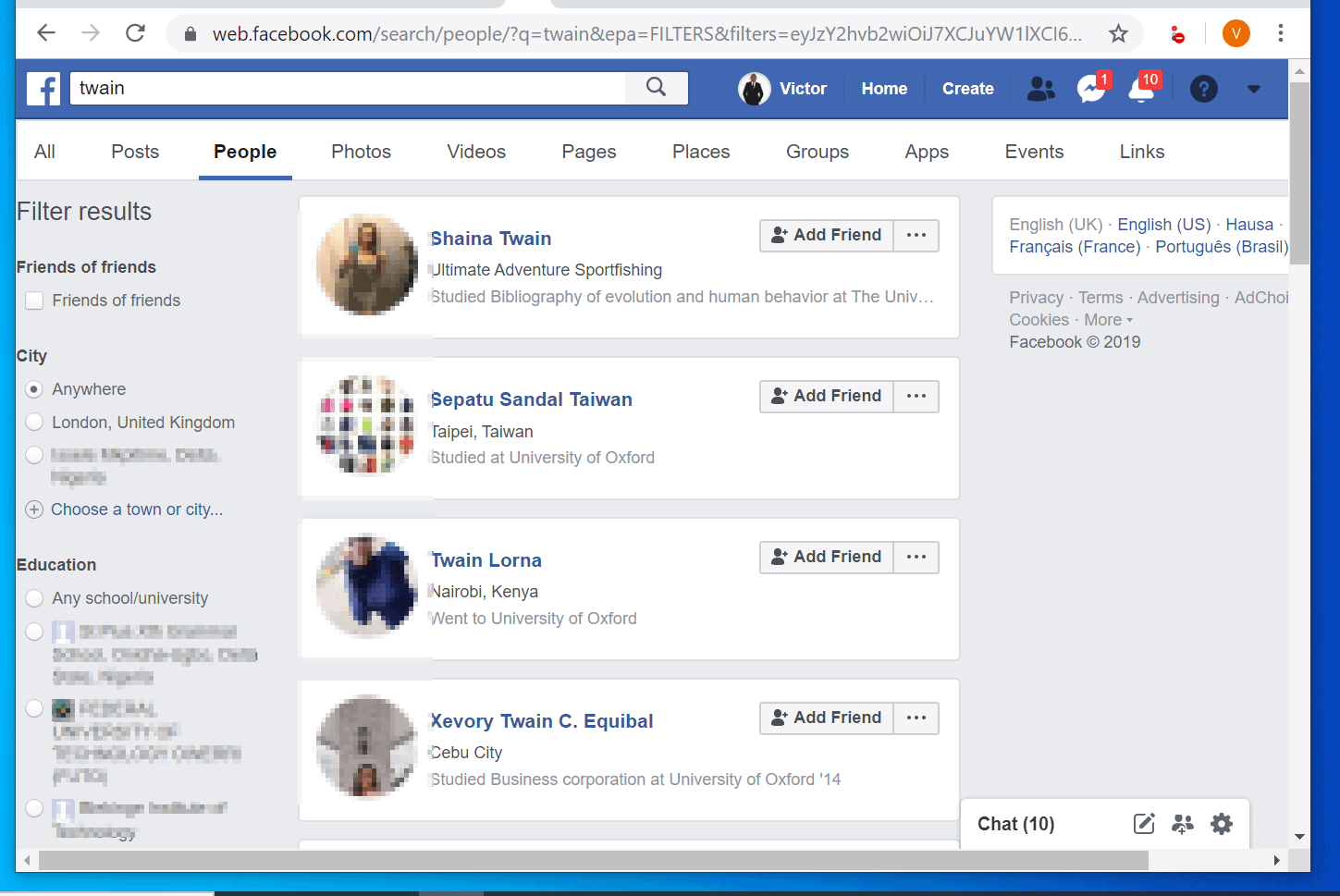Screen dimensions: 1340x896
Task: Select the blurred city radio option below London
Action: tap(34, 456)
